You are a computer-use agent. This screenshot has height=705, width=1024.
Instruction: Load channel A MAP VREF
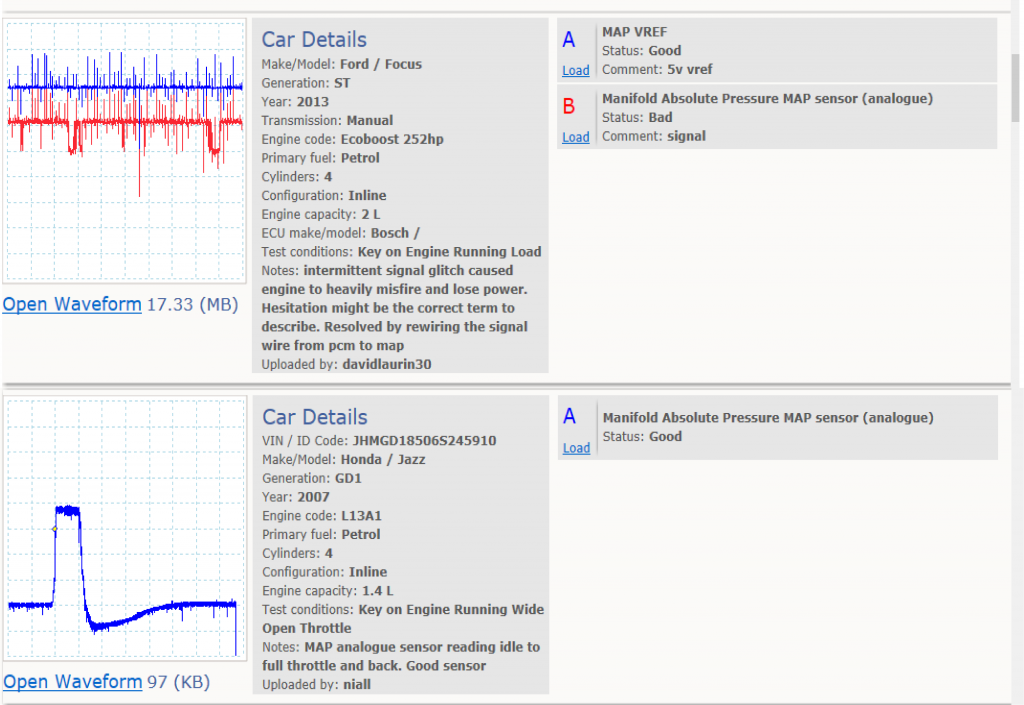pos(575,70)
